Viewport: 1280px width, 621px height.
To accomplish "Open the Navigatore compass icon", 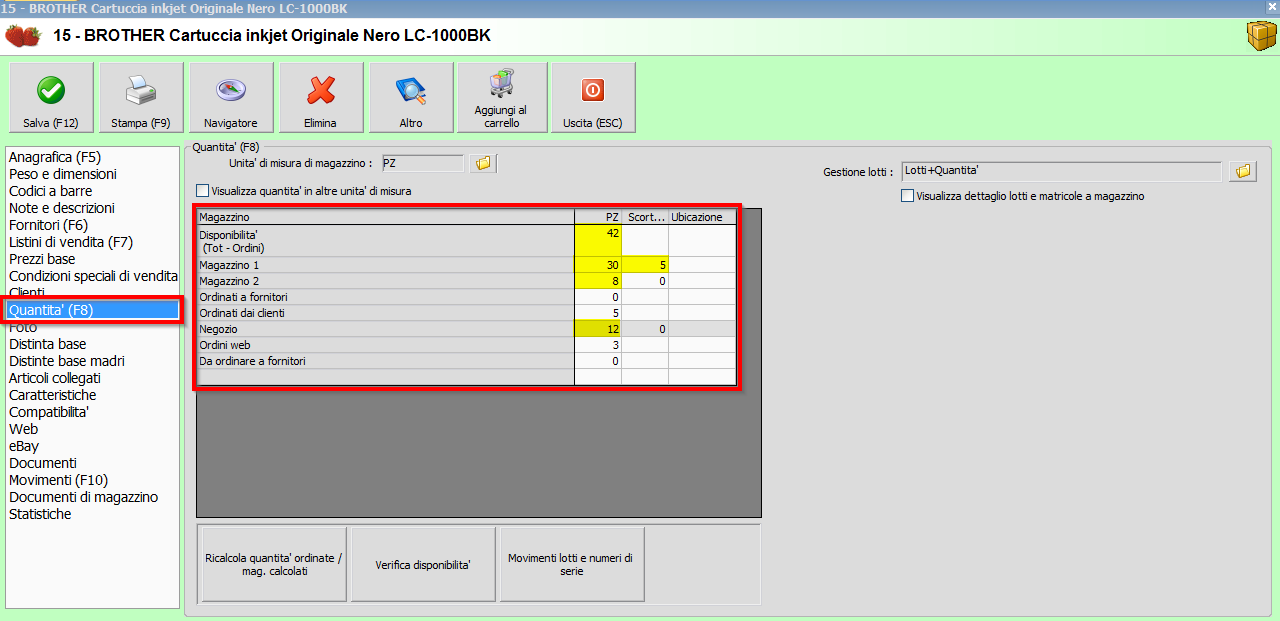I will pyautogui.click(x=231, y=91).
